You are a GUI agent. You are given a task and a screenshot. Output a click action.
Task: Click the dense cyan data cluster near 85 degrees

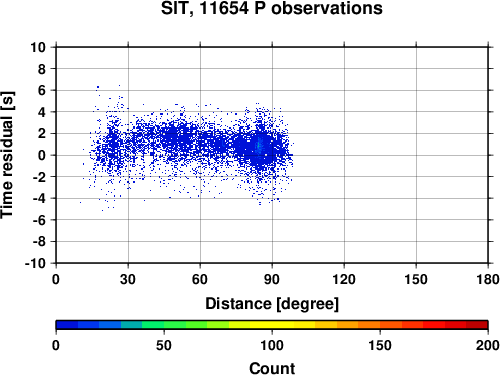point(259,146)
